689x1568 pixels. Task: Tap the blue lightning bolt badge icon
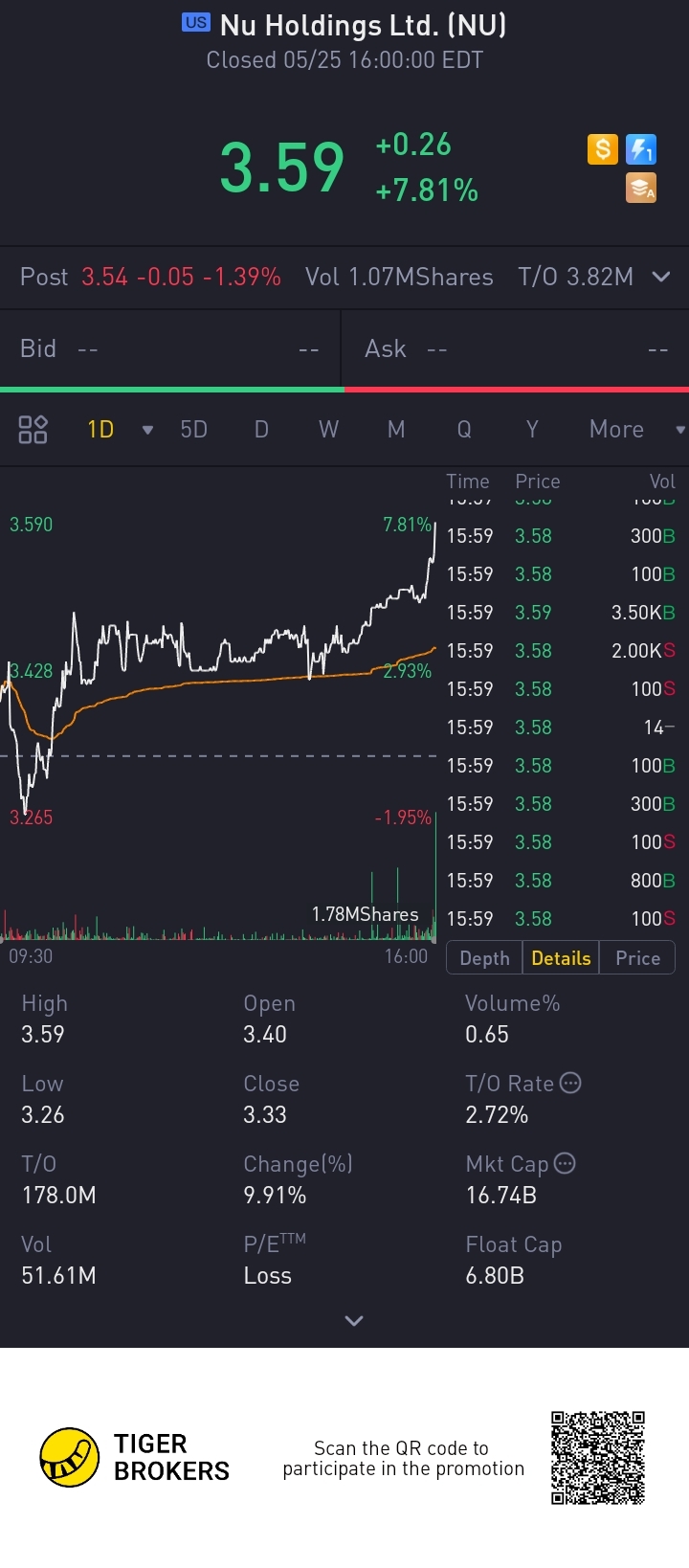tap(641, 149)
